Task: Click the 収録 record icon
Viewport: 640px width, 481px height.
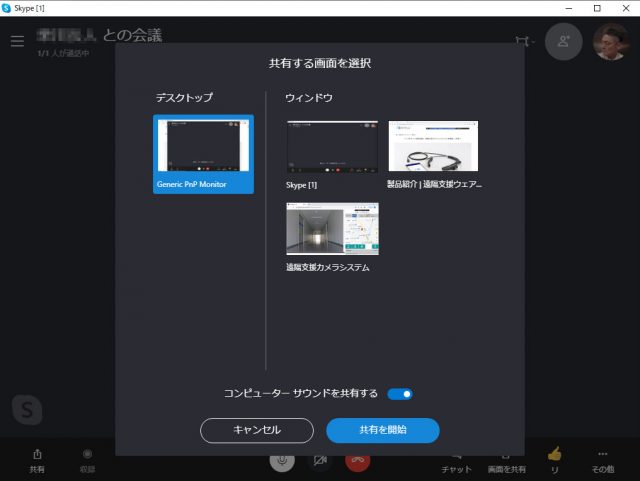Action: (87, 461)
